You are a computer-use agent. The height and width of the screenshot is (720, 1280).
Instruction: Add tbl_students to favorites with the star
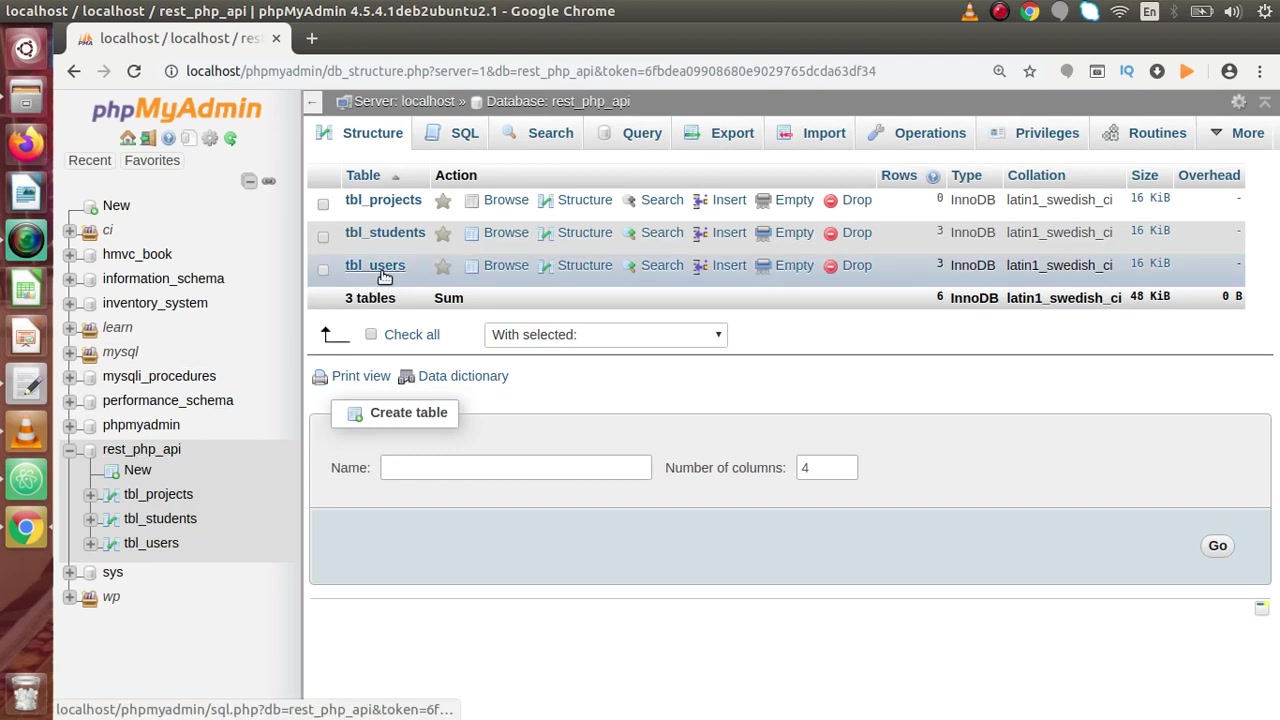(443, 233)
